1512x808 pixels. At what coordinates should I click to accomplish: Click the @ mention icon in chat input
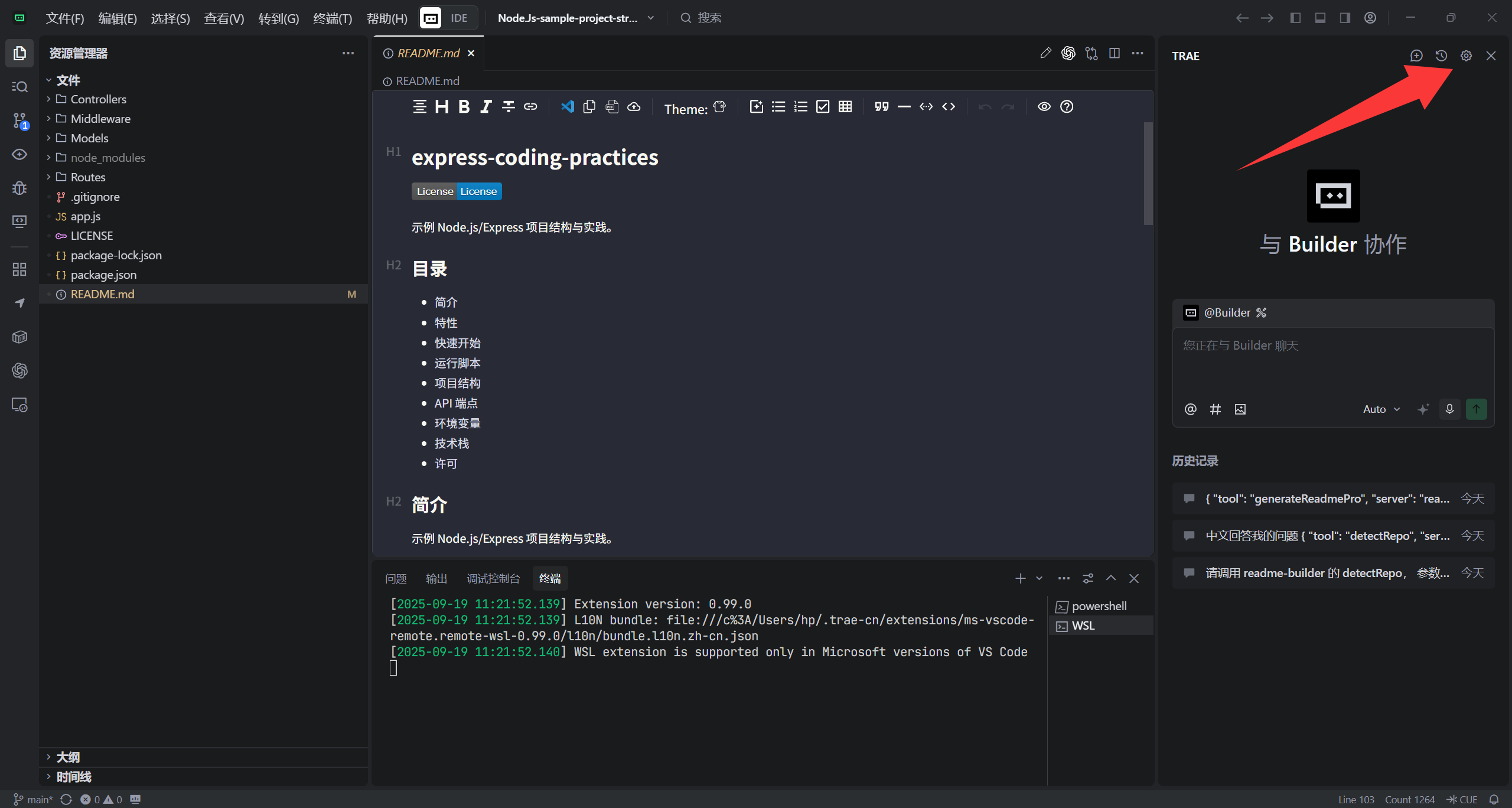point(1190,409)
